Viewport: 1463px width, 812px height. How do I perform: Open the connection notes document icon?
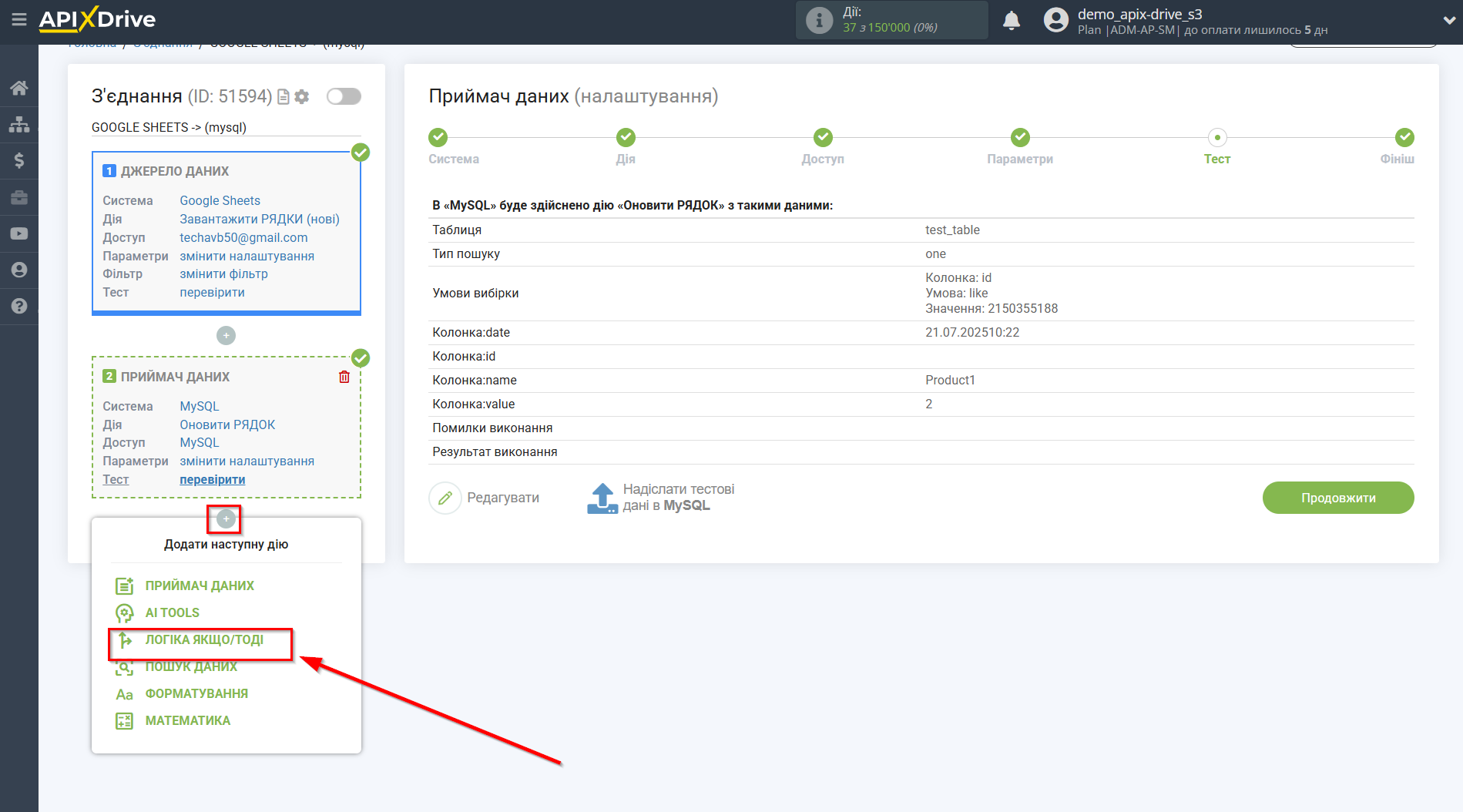[x=284, y=96]
